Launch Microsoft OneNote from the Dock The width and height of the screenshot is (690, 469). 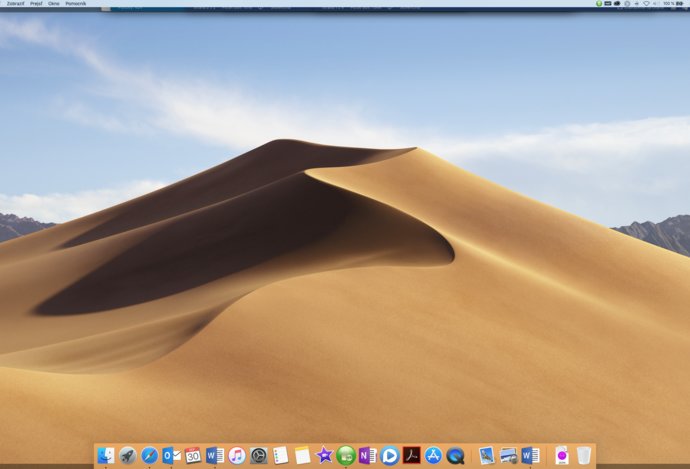pos(367,455)
